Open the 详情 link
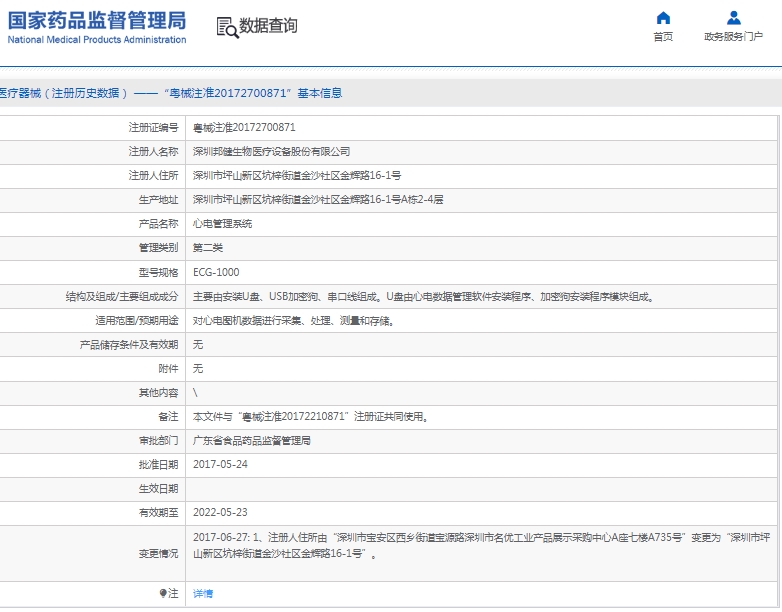Viewport: 782px width, 612px height. [203, 594]
